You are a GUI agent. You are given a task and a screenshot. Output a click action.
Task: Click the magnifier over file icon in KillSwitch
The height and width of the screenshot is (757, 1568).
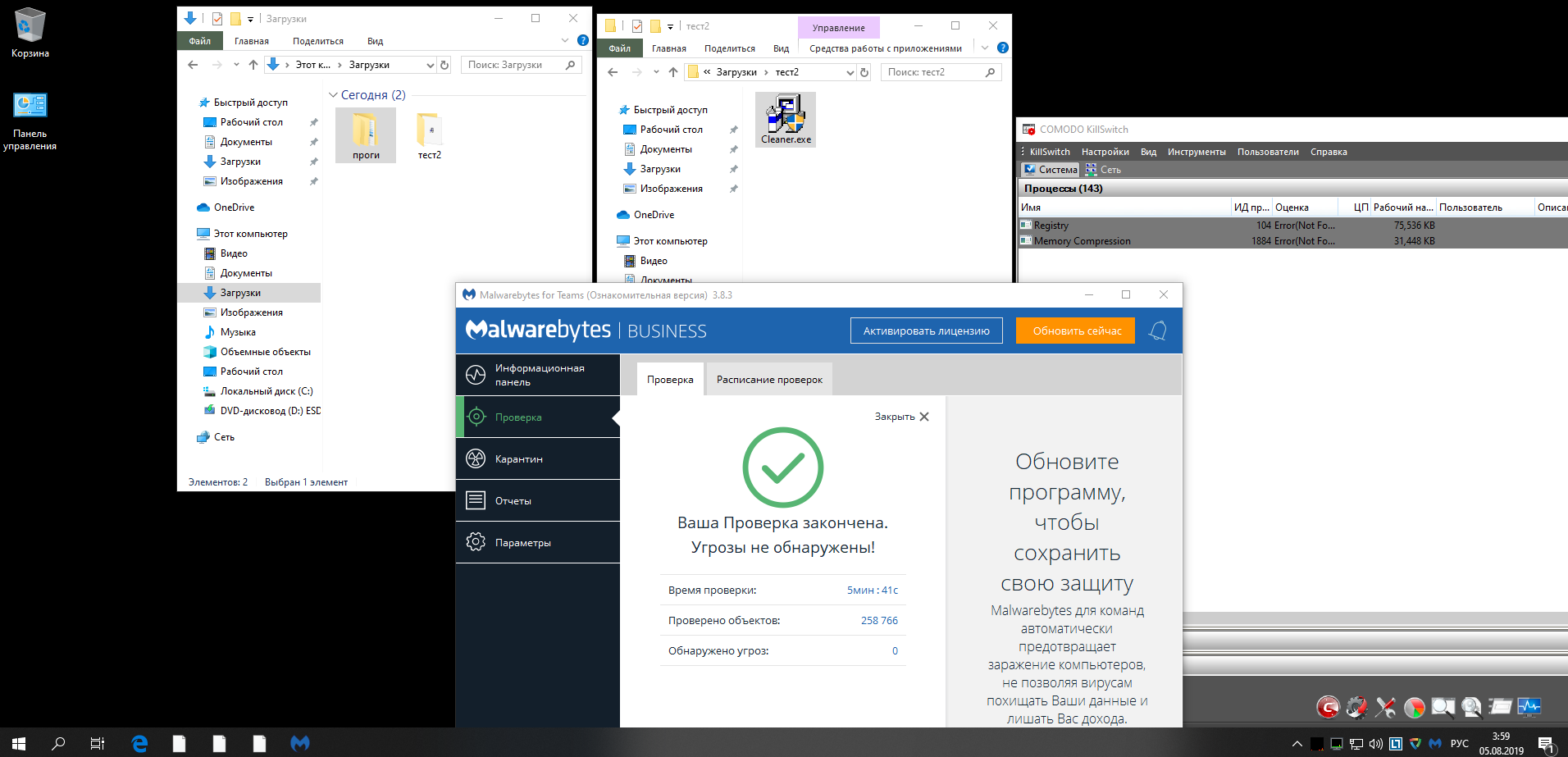1472,706
